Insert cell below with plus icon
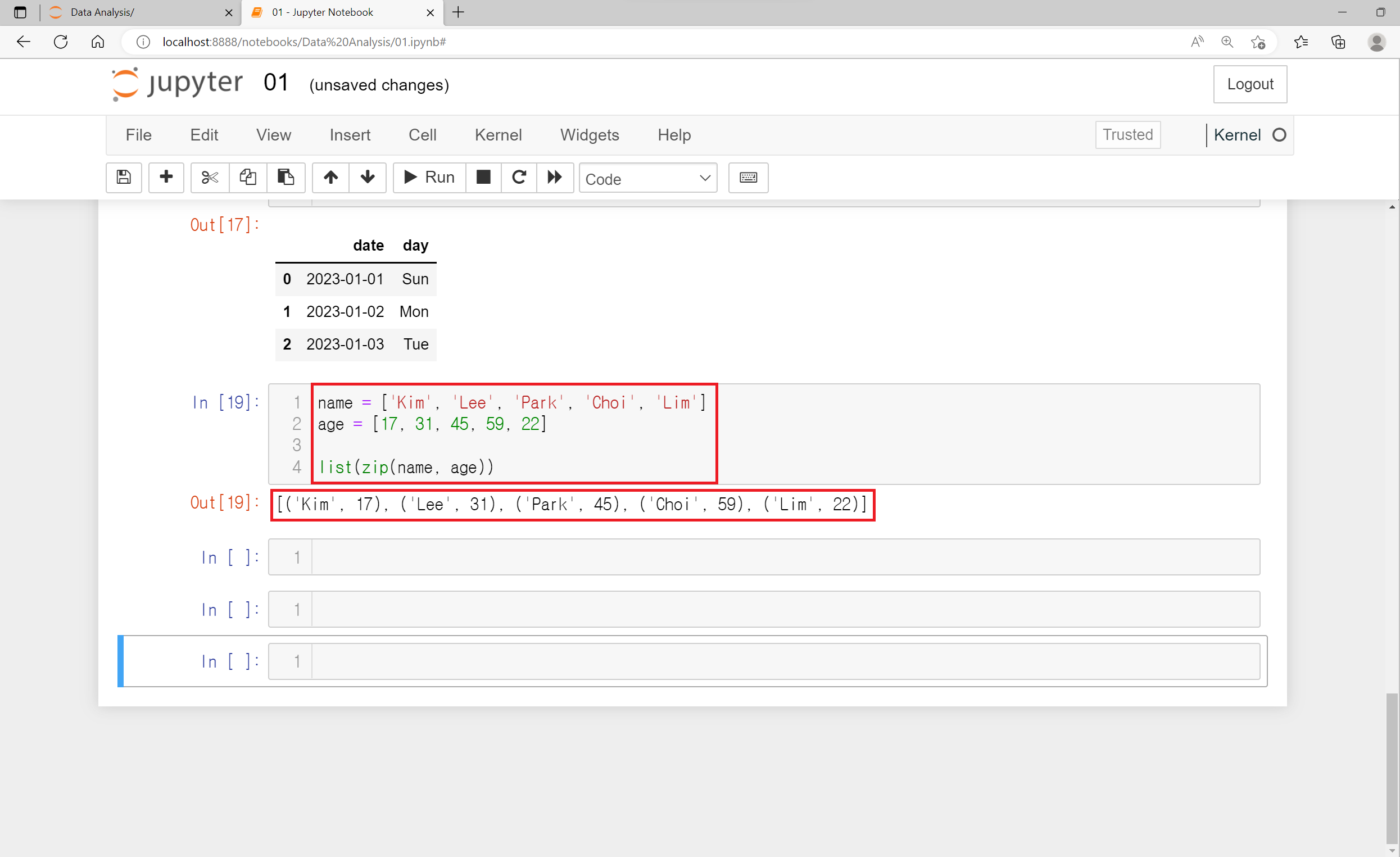The width and height of the screenshot is (1400, 857). coord(166,178)
